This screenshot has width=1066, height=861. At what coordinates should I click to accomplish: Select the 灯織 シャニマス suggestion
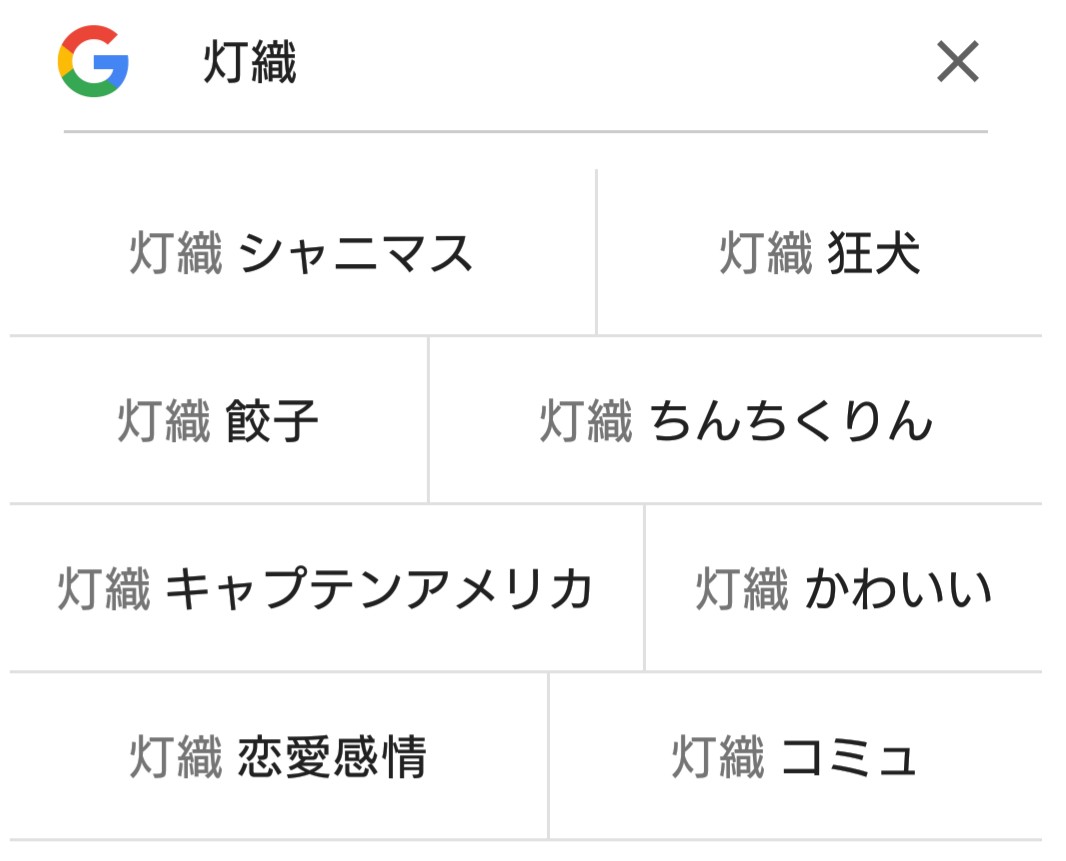coord(301,253)
